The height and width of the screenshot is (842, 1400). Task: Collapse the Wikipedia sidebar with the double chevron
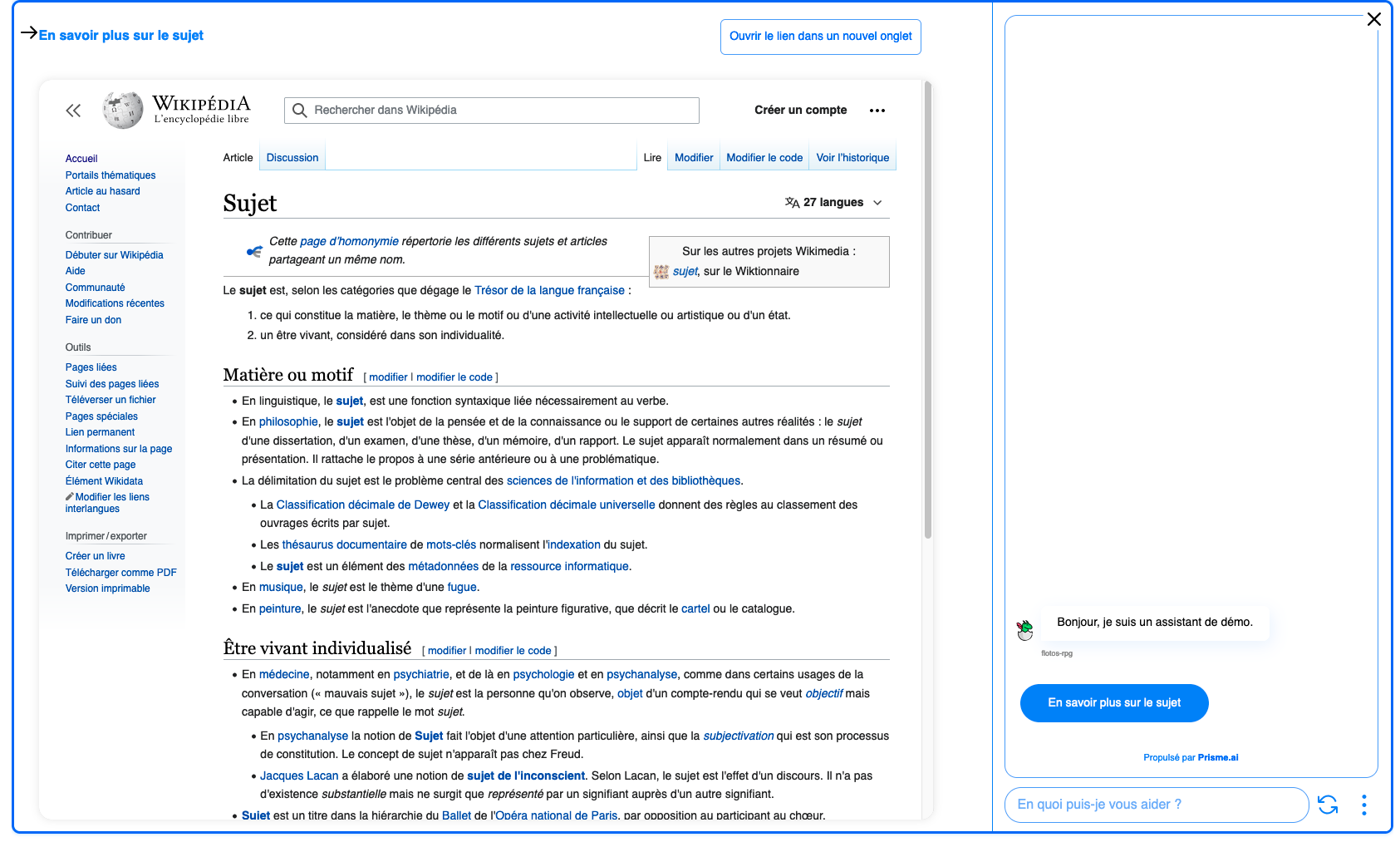pos(73,111)
